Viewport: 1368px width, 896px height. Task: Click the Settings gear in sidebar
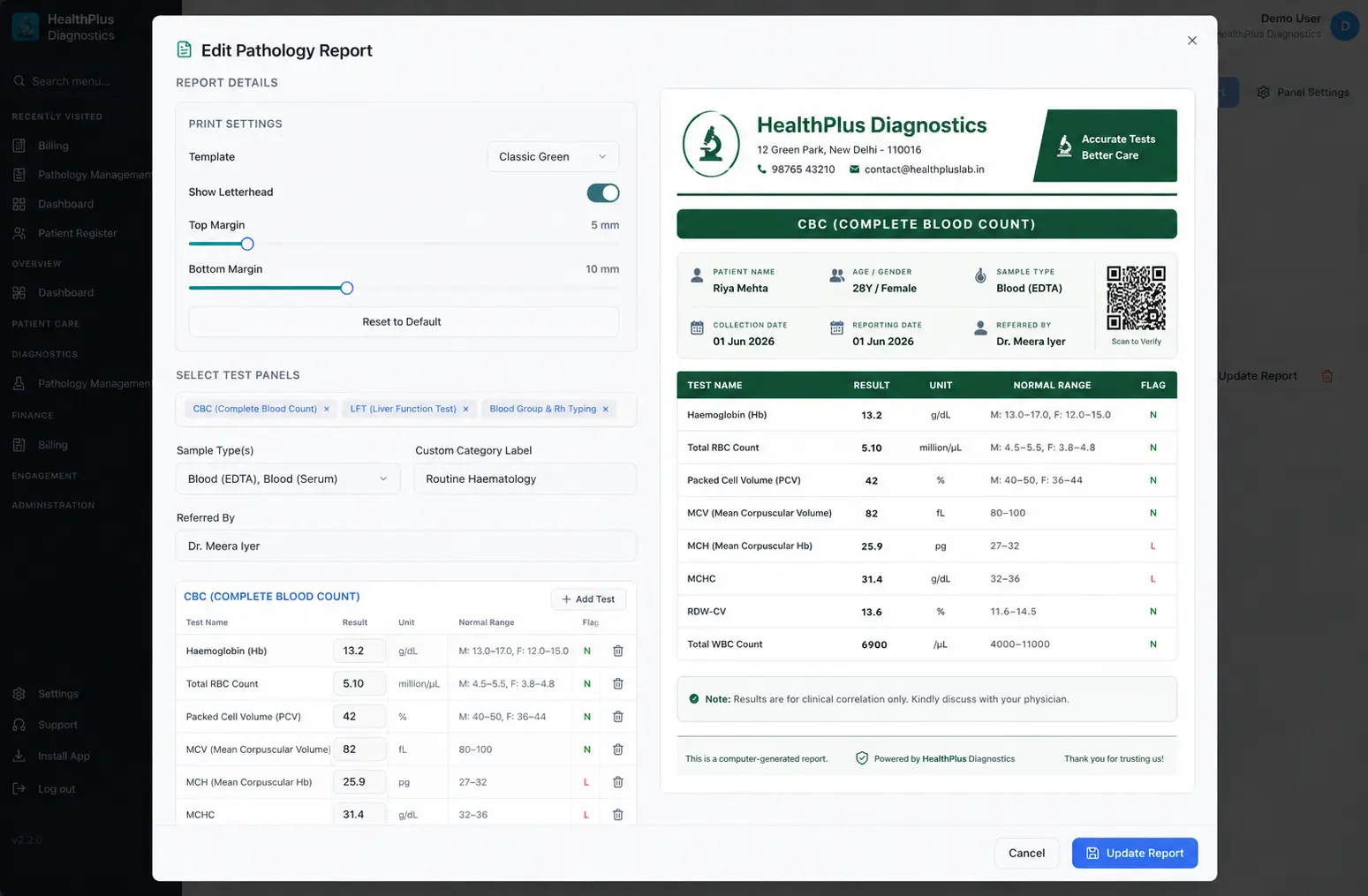[x=19, y=694]
